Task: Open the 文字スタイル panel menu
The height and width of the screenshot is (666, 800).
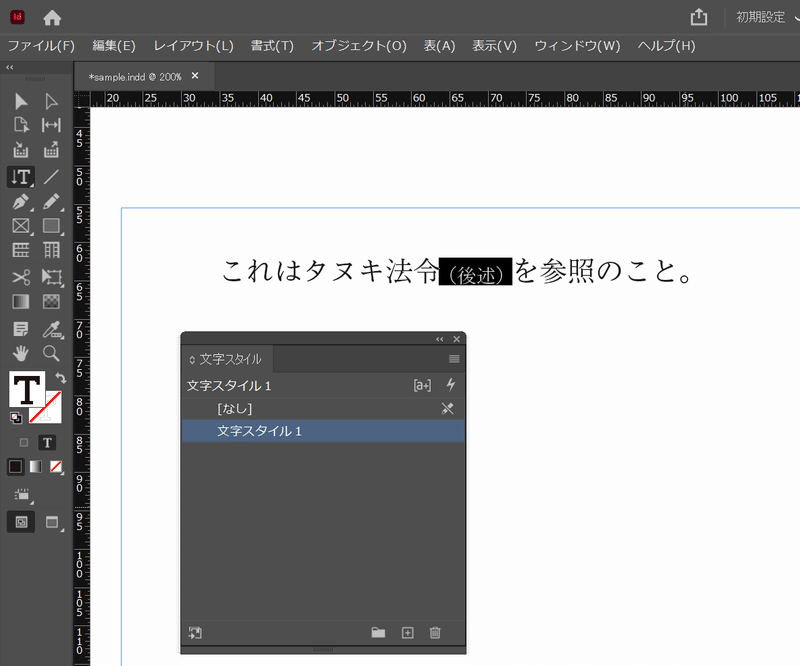Action: pos(454,359)
